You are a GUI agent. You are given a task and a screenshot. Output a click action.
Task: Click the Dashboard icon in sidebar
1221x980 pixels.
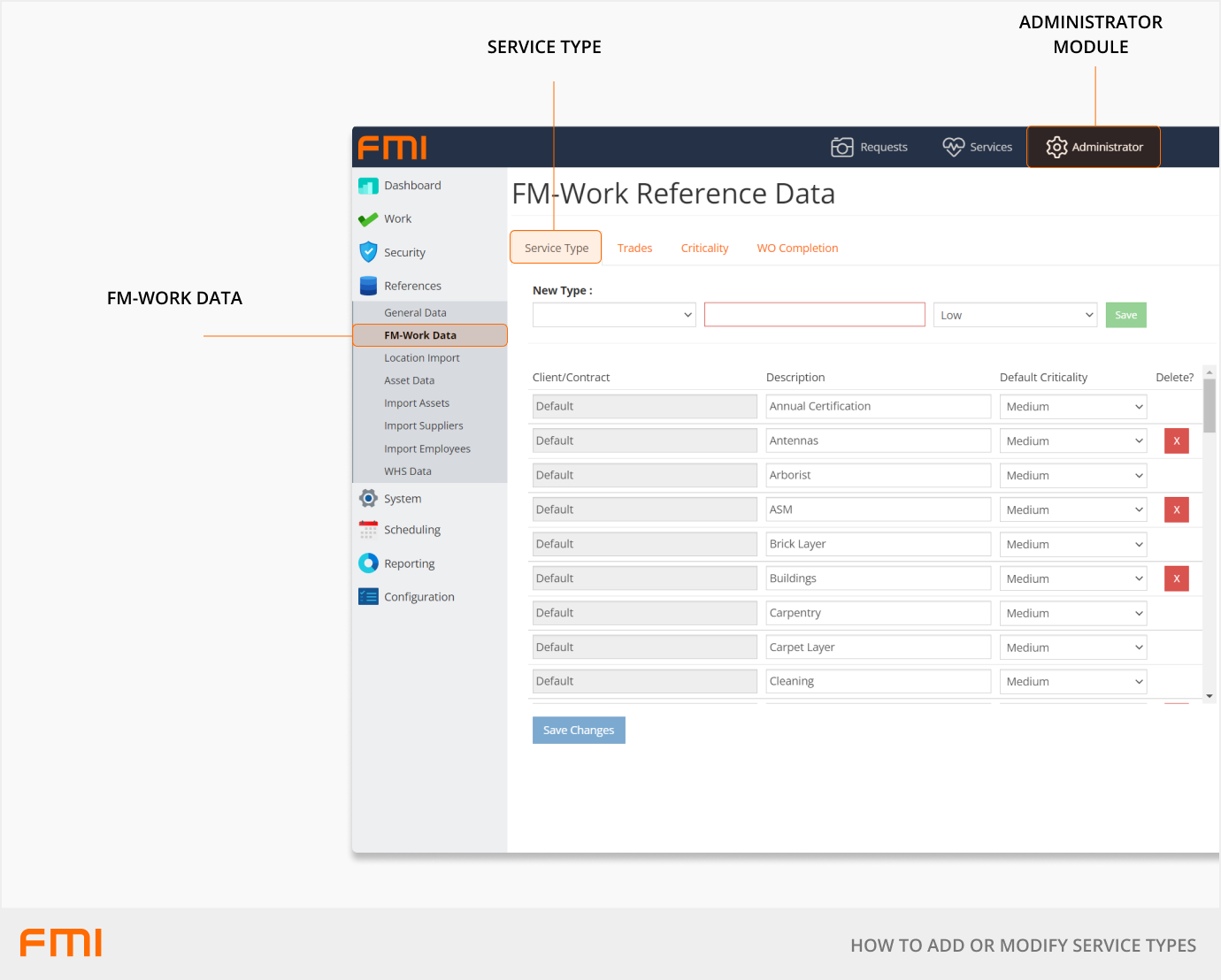(368, 186)
